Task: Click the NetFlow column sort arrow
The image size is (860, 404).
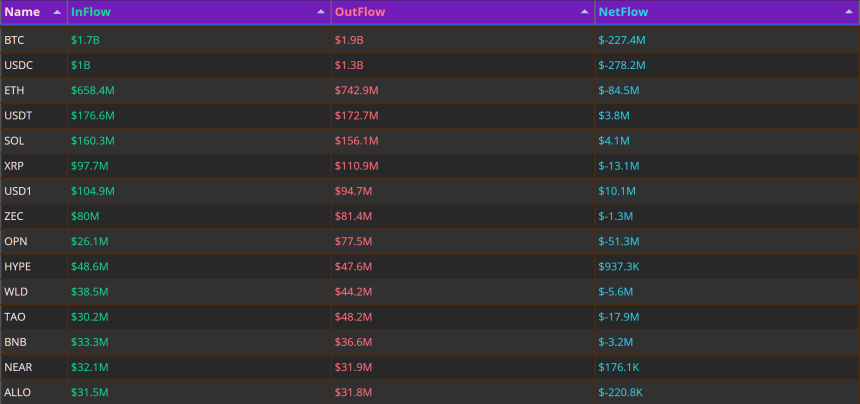Action: point(848,12)
